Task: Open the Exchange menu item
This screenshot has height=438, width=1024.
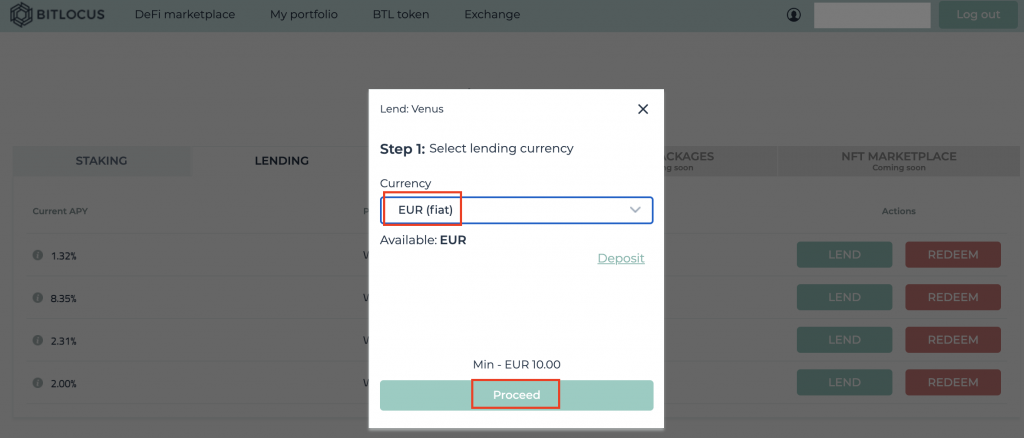Action: pyautogui.click(x=492, y=14)
